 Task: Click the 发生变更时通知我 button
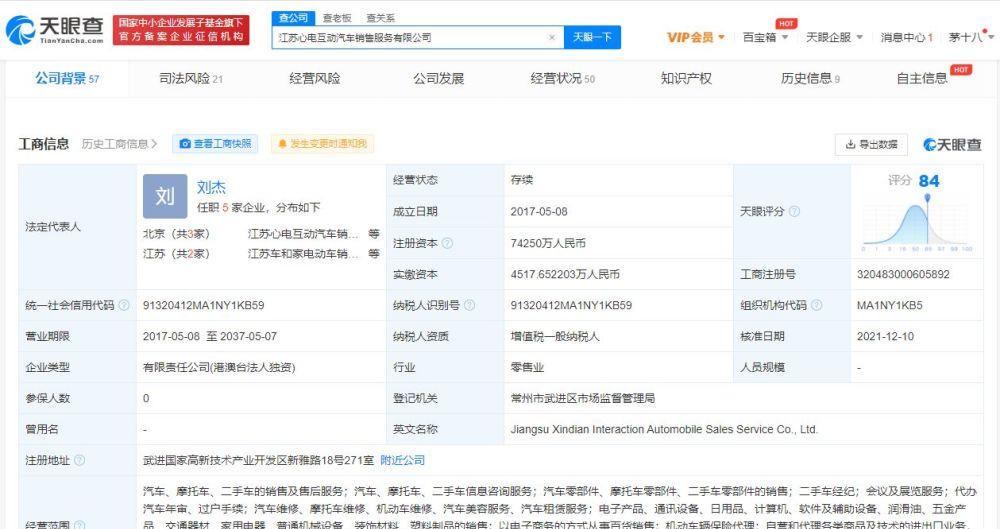322,144
